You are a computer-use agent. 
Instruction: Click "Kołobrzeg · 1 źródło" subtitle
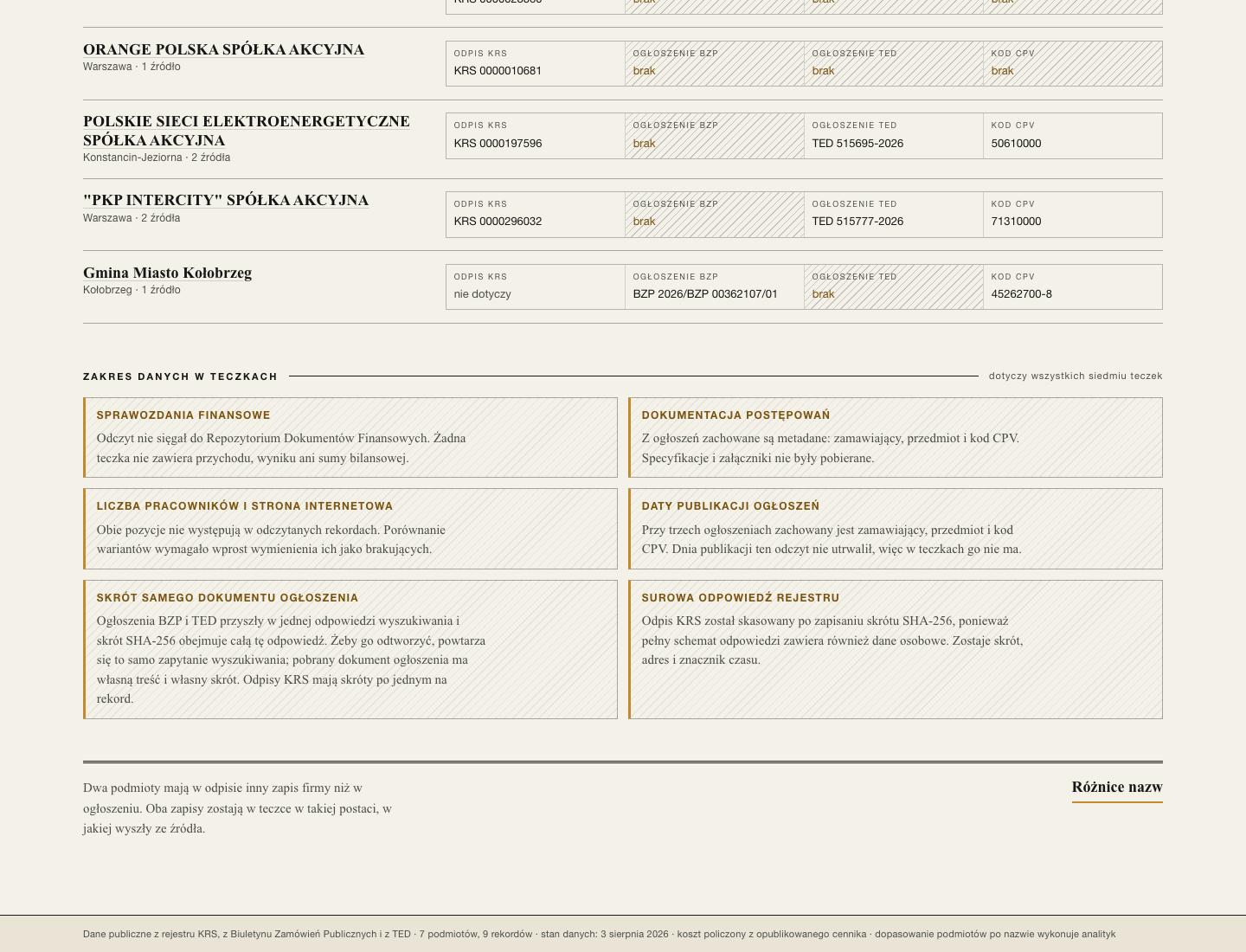[132, 290]
